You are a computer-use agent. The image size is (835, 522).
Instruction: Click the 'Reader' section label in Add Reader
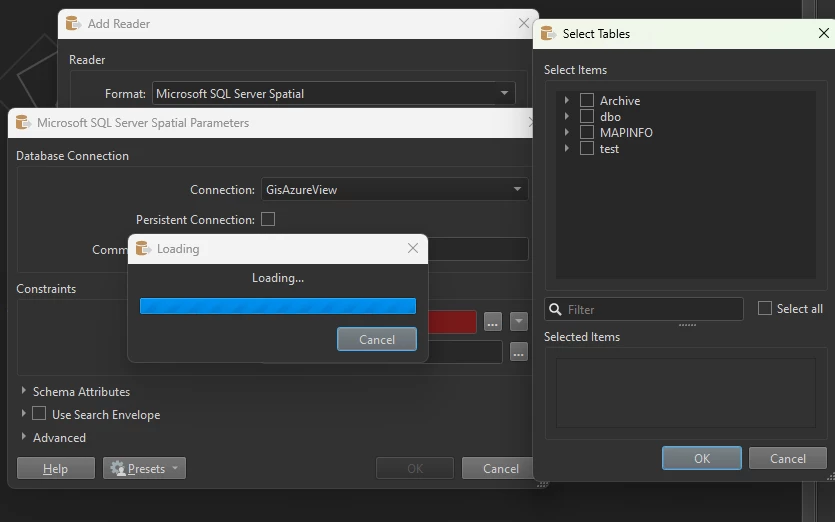(87, 60)
